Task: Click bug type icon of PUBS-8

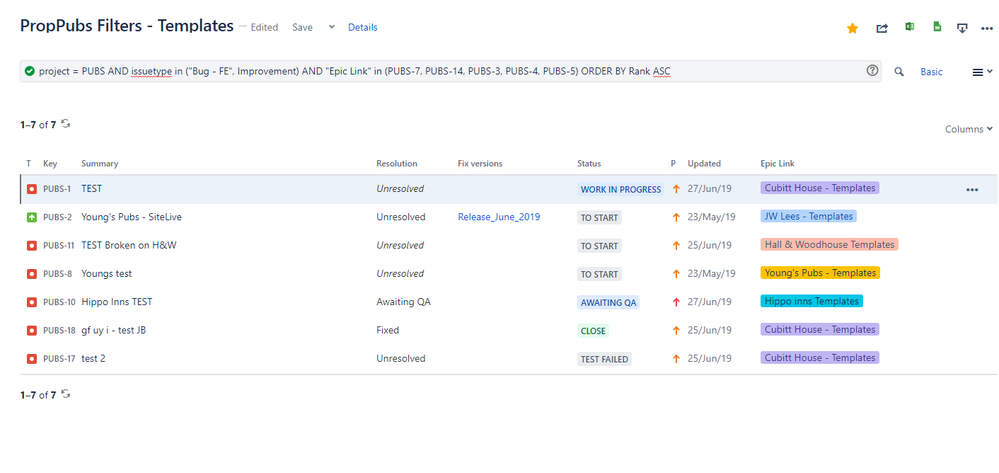Action: coord(32,274)
